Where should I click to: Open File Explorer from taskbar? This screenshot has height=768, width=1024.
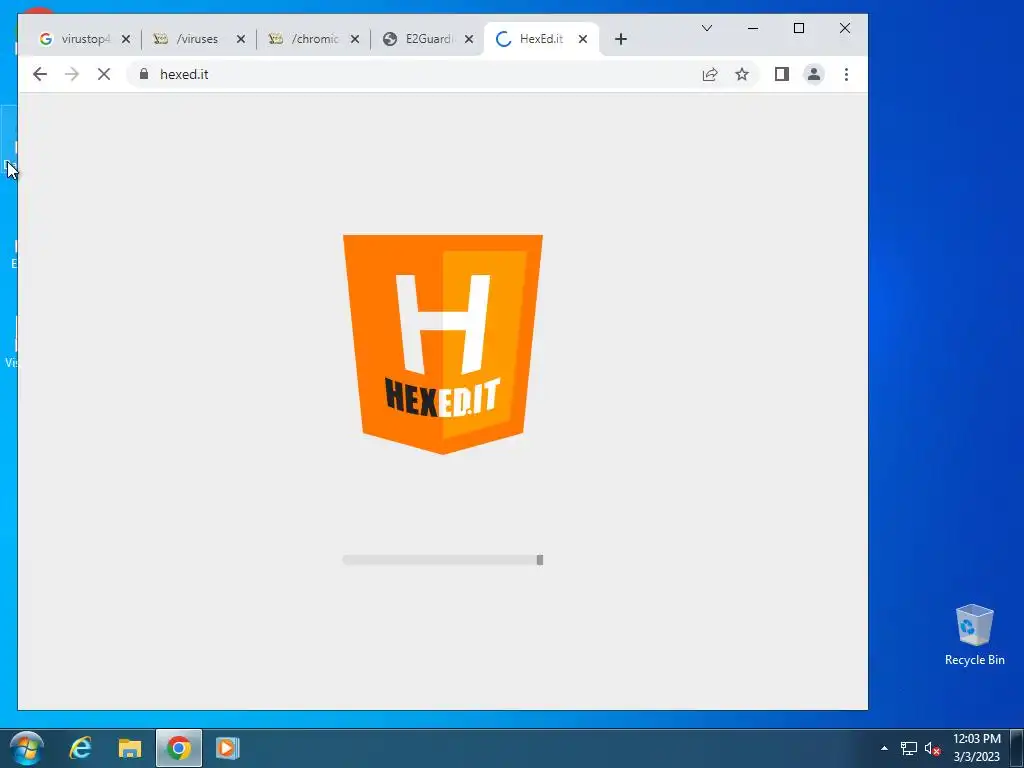pyautogui.click(x=129, y=748)
